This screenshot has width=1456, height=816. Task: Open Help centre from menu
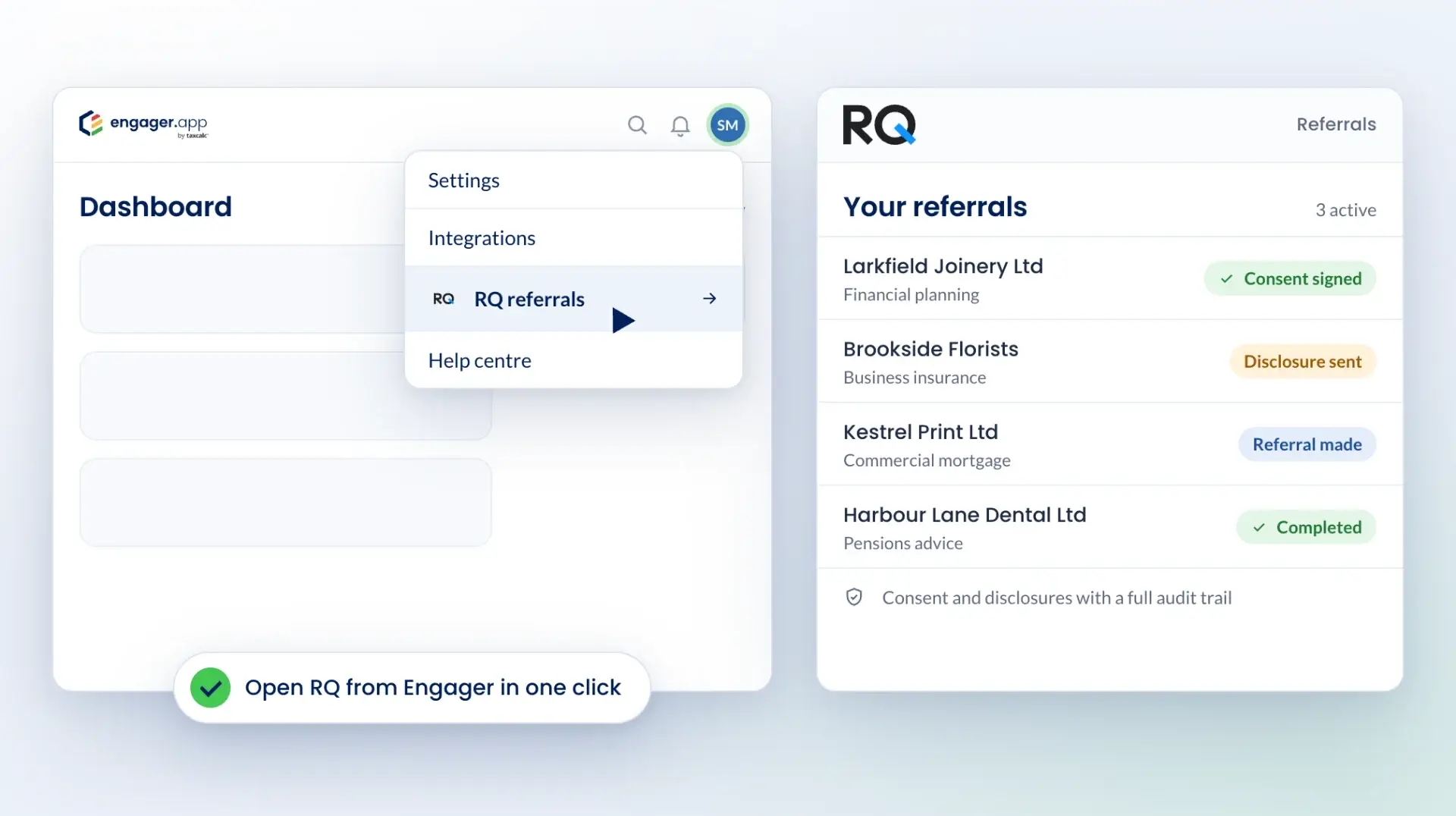click(x=573, y=360)
